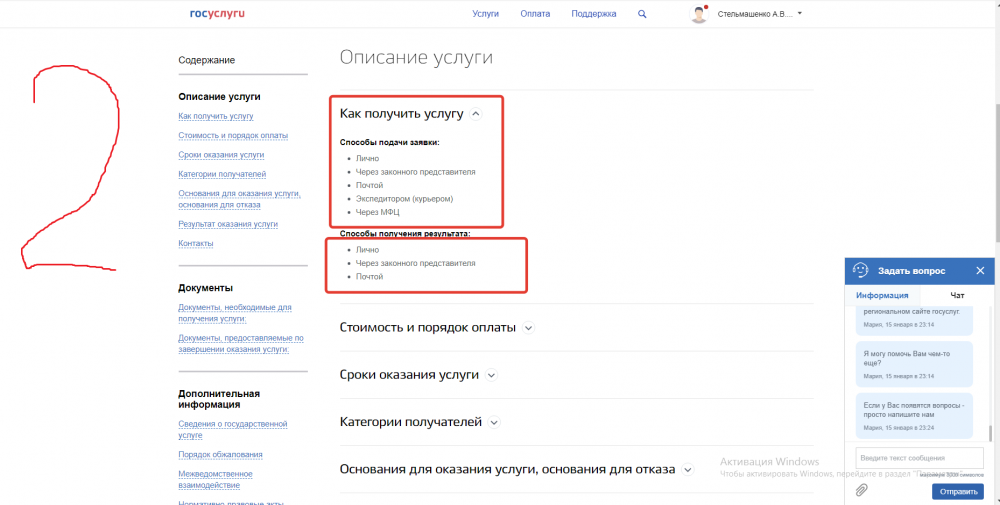The width and height of the screenshot is (1000, 505).
Task: Collapse the Как получить услугу section
Action: pos(476,114)
